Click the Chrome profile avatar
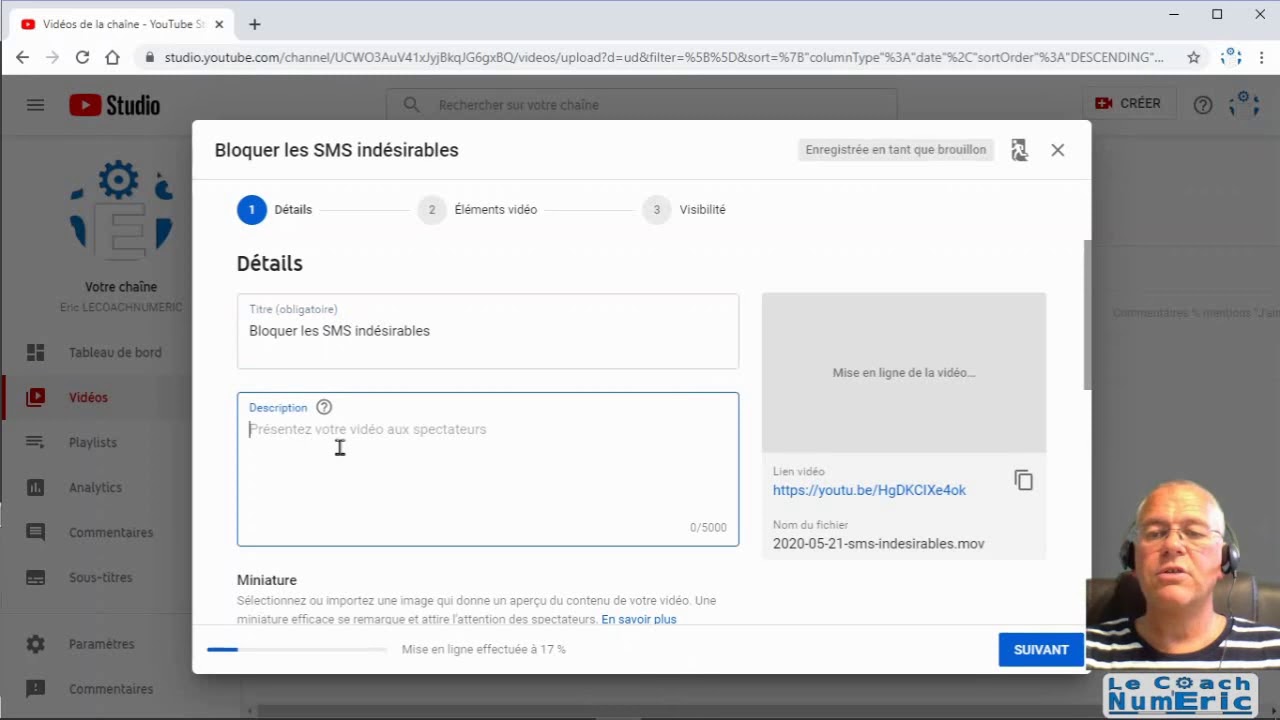 [x=1229, y=57]
